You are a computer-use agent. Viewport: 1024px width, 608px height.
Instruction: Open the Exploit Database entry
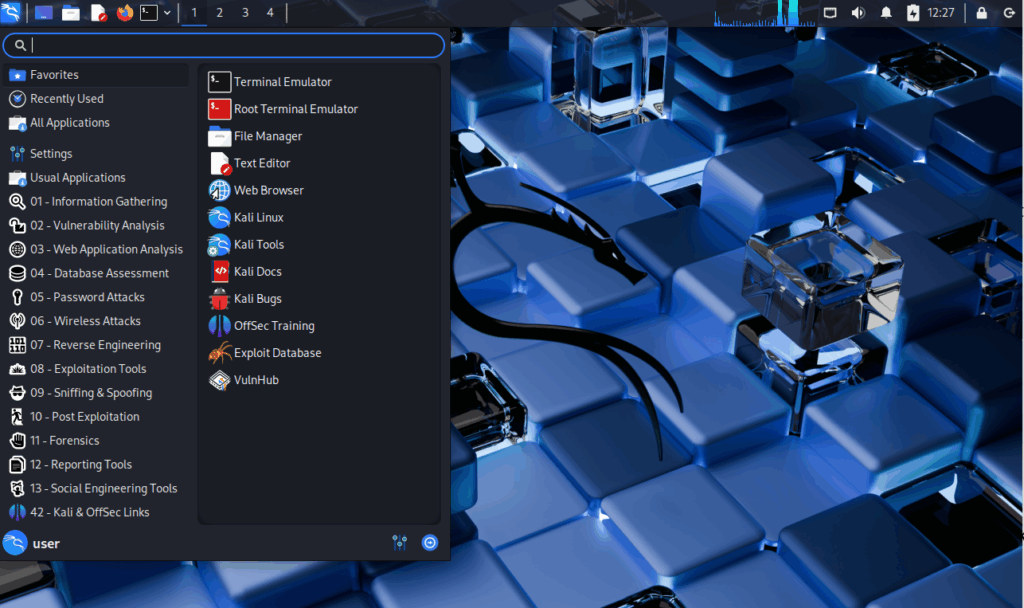point(319,353)
